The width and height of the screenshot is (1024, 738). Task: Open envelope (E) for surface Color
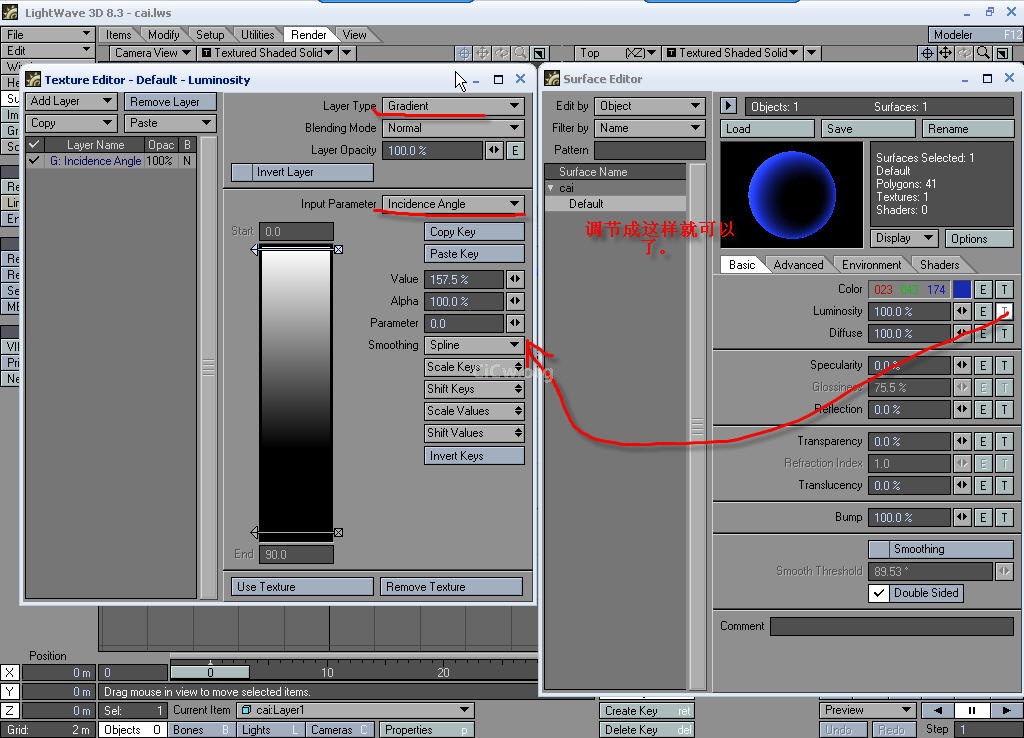983,289
